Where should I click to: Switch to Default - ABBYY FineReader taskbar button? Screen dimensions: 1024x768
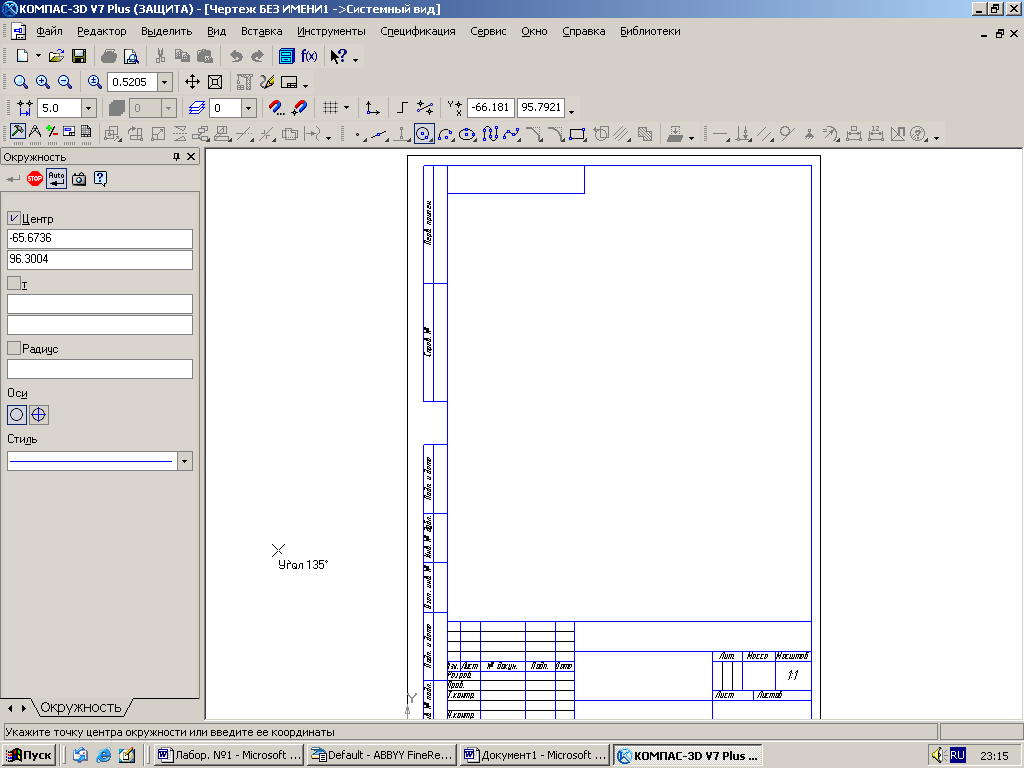click(x=382, y=756)
